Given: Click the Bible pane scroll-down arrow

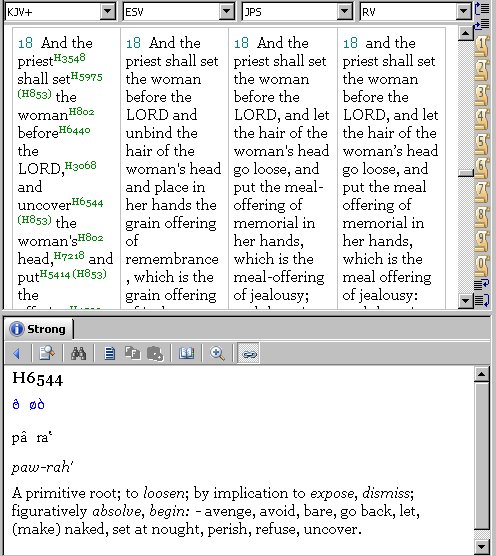Looking at the screenshot, I should tap(466, 301).
